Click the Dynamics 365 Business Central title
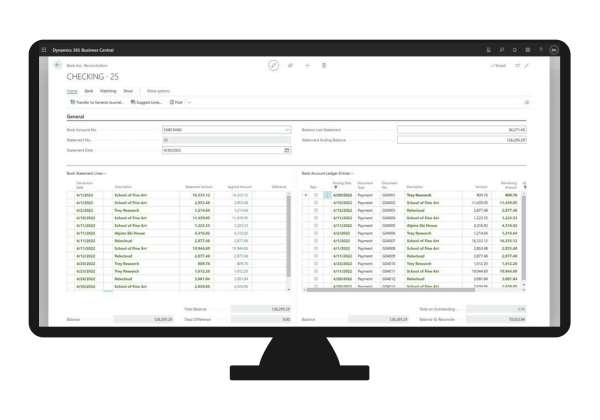600x420 pixels. pos(83,50)
